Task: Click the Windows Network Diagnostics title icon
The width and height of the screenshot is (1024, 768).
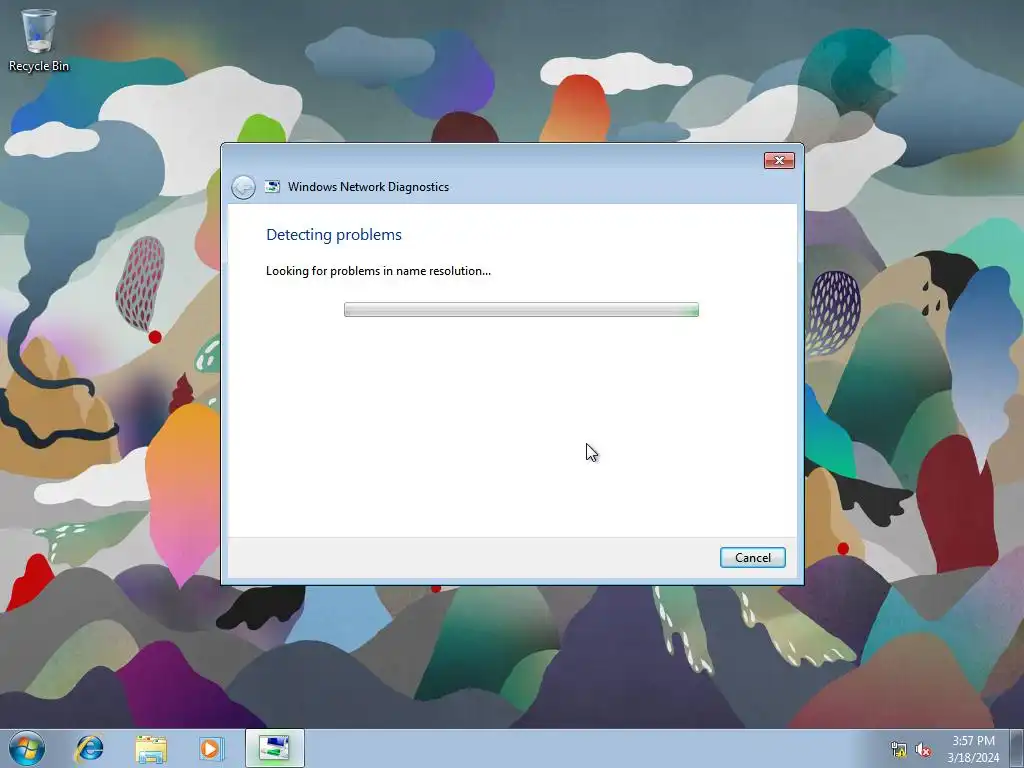Action: click(272, 187)
